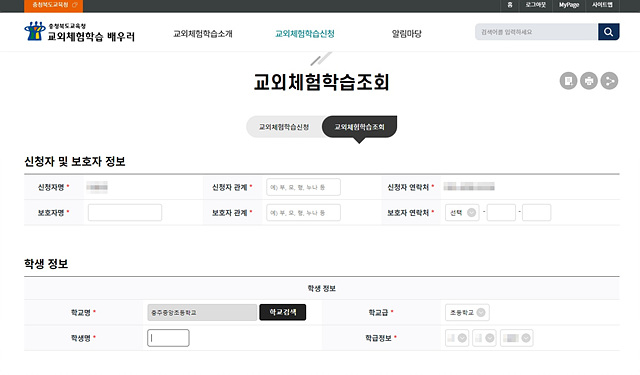Click the 배우러 site logo
Viewport: 640px width, 375px height.
point(79,32)
